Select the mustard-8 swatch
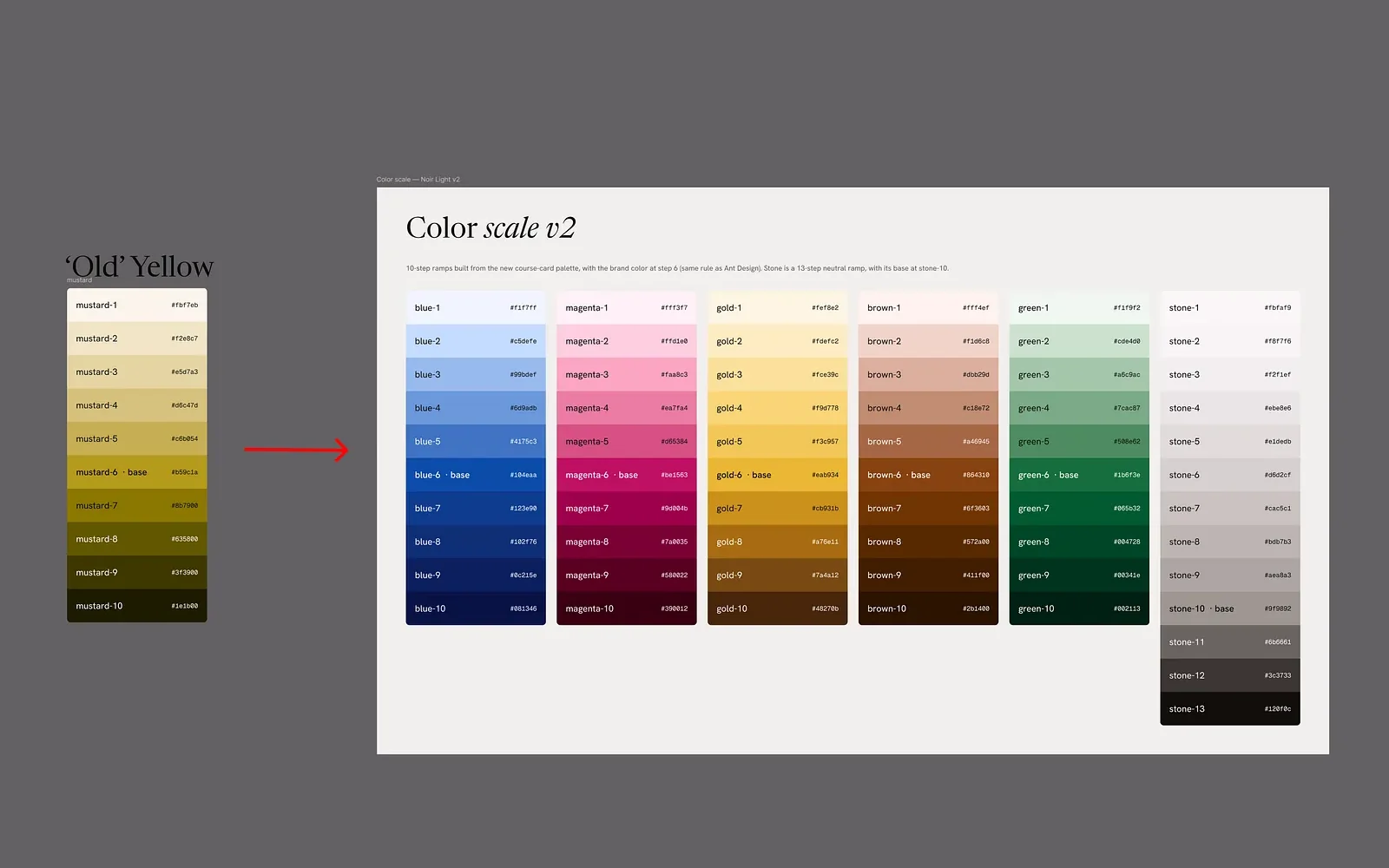1389x868 pixels. coord(137,539)
